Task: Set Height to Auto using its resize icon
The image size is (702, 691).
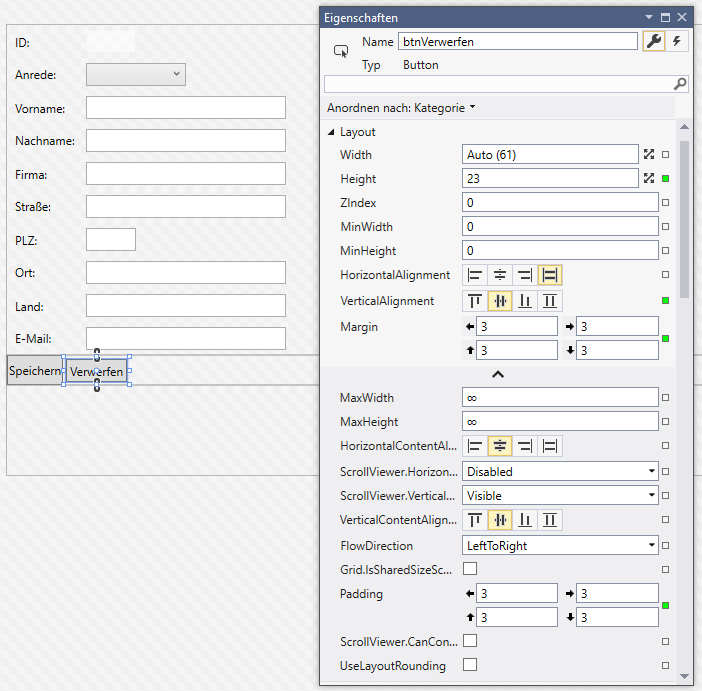Action: (x=649, y=178)
